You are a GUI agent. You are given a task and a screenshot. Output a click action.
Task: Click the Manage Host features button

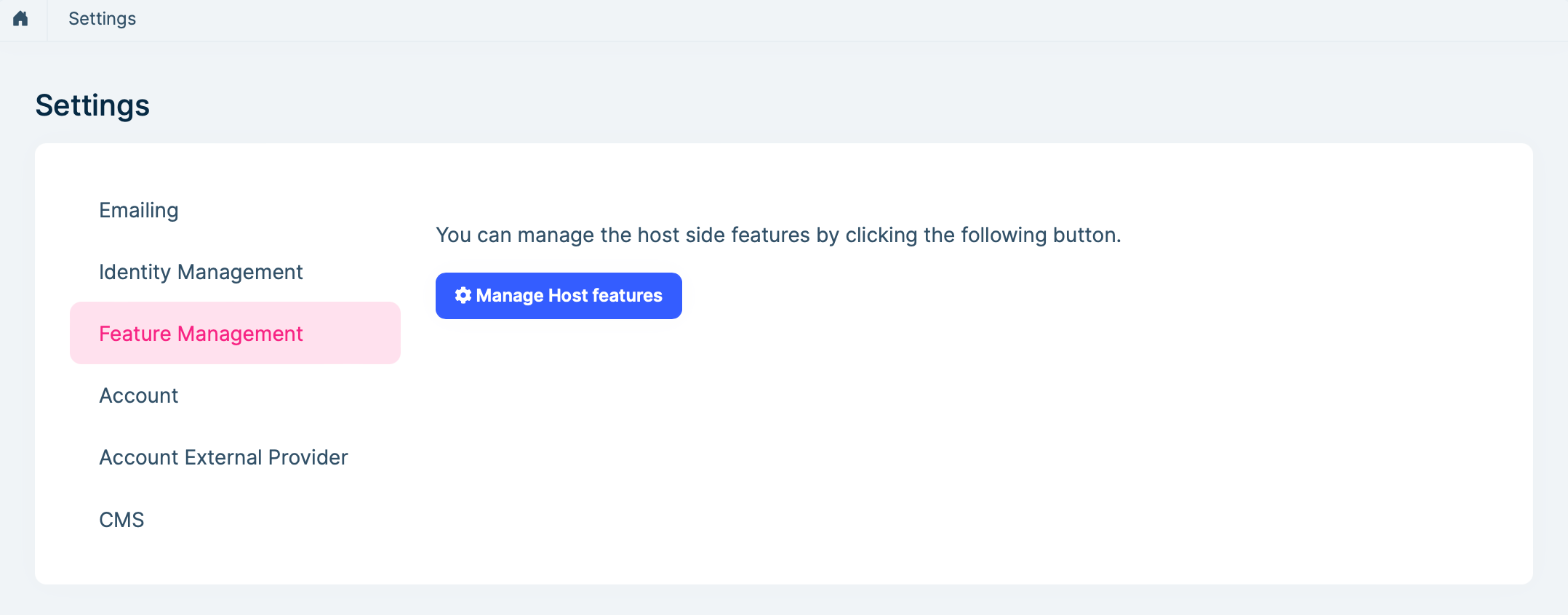click(559, 295)
